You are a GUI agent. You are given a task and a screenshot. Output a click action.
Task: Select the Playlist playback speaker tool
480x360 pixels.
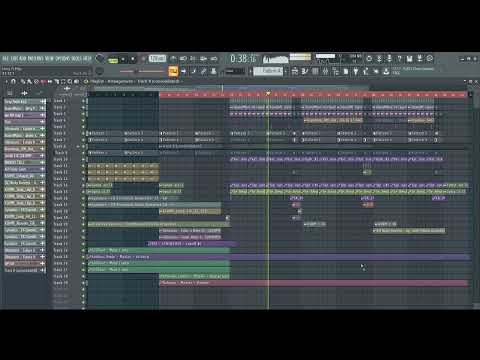tap(77, 81)
